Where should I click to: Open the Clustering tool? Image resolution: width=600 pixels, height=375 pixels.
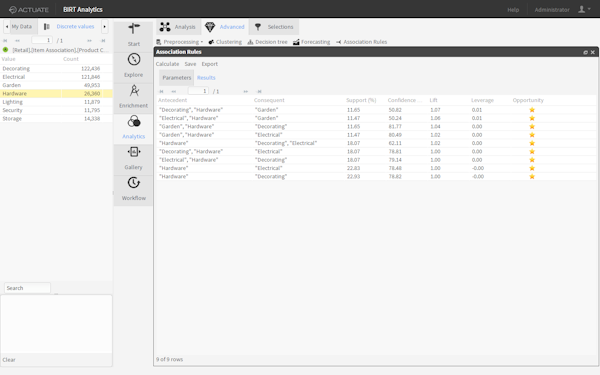coord(225,42)
